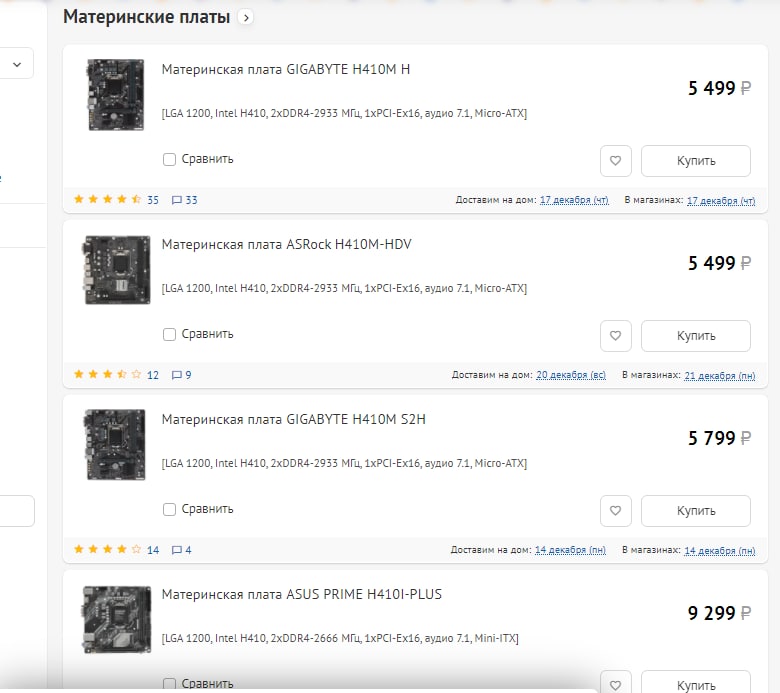Add GIGABYTE H410M H to favorites (heart)
The image size is (780, 693).
pos(616,161)
